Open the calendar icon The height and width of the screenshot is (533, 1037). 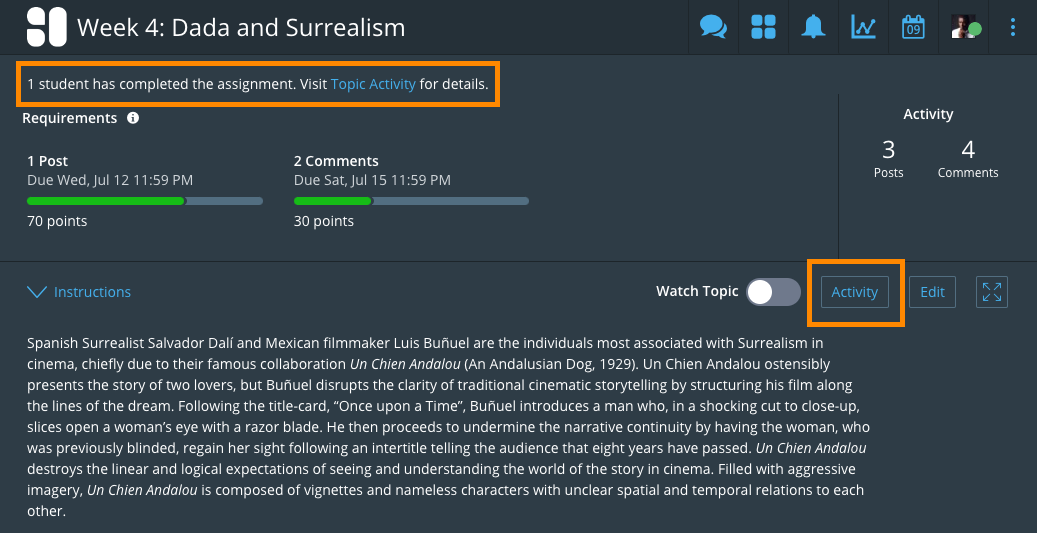coord(913,27)
